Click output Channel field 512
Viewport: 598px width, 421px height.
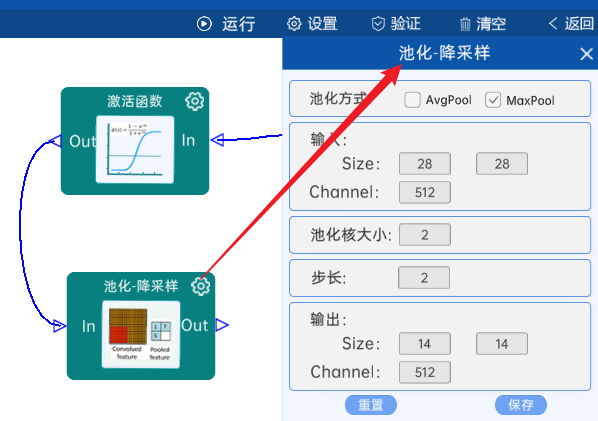click(425, 373)
